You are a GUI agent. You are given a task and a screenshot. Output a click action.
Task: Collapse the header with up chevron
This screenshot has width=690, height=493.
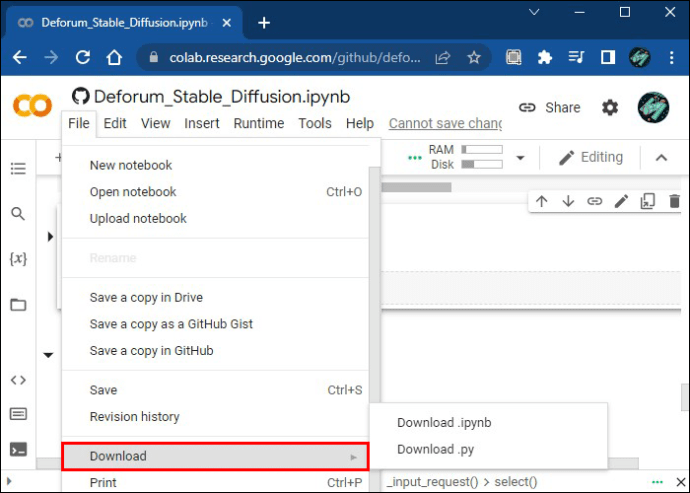coord(661,158)
